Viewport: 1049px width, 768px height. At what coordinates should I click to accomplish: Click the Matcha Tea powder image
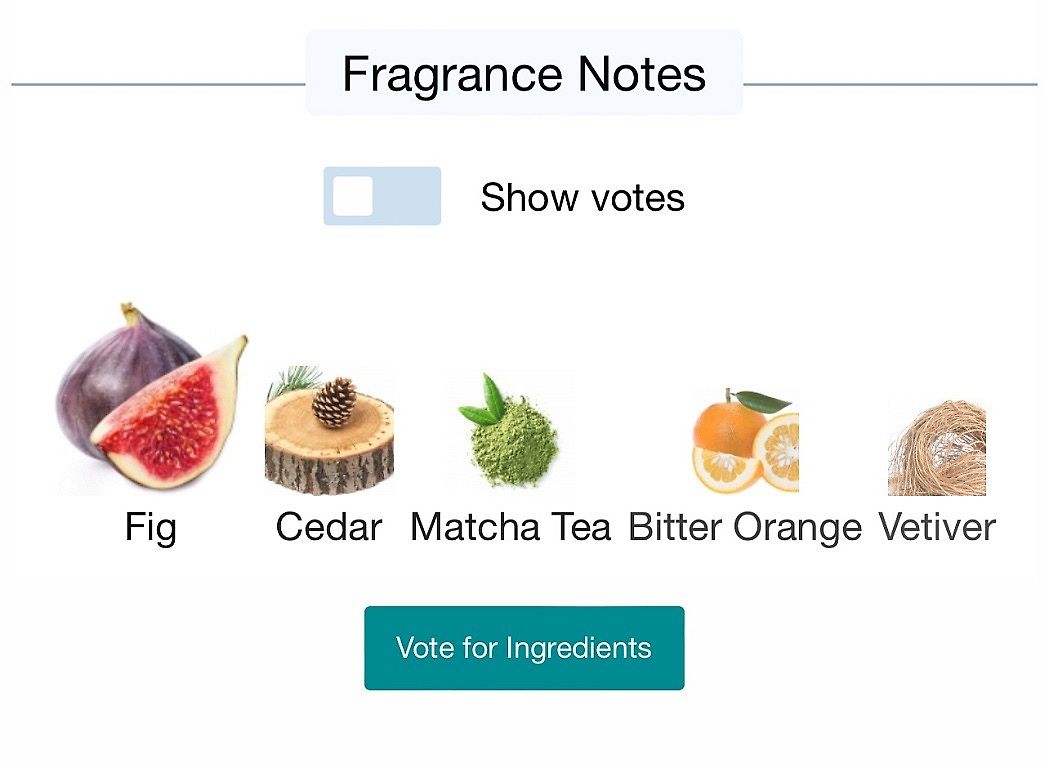509,431
